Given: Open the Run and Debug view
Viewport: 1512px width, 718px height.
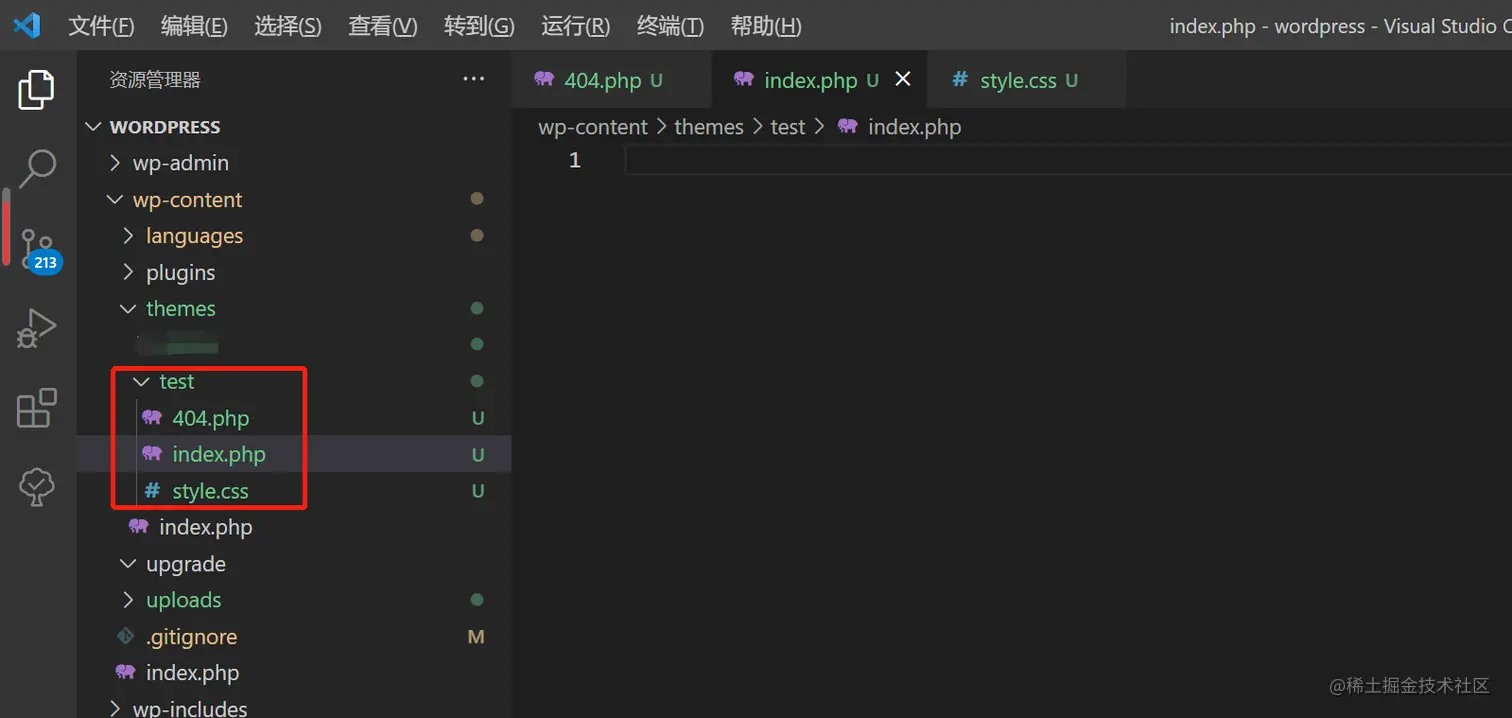Looking at the screenshot, I should pos(37,328).
